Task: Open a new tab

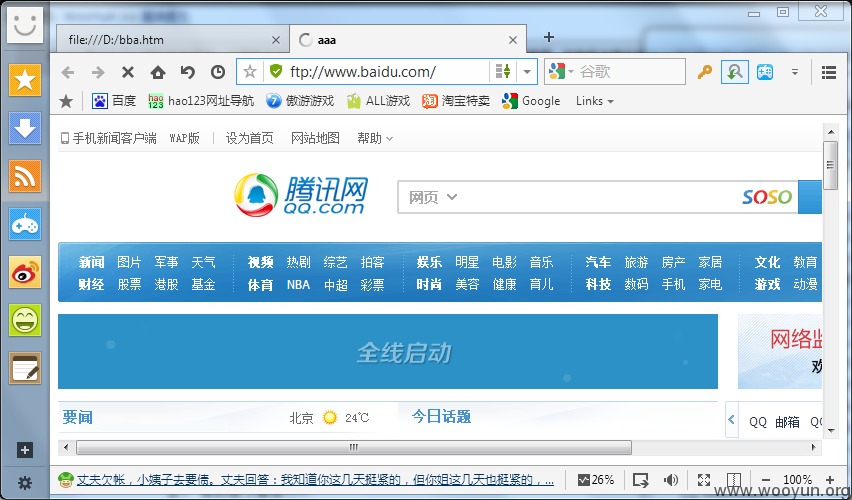Action: pyautogui.click(x=549, y=37)
